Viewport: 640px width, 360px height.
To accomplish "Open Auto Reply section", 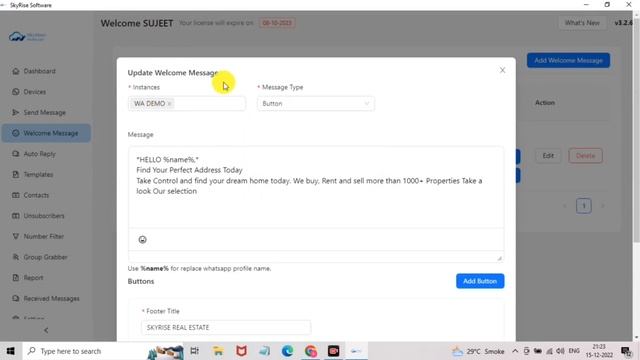I will pyautogui.click(x=40, y=154).
